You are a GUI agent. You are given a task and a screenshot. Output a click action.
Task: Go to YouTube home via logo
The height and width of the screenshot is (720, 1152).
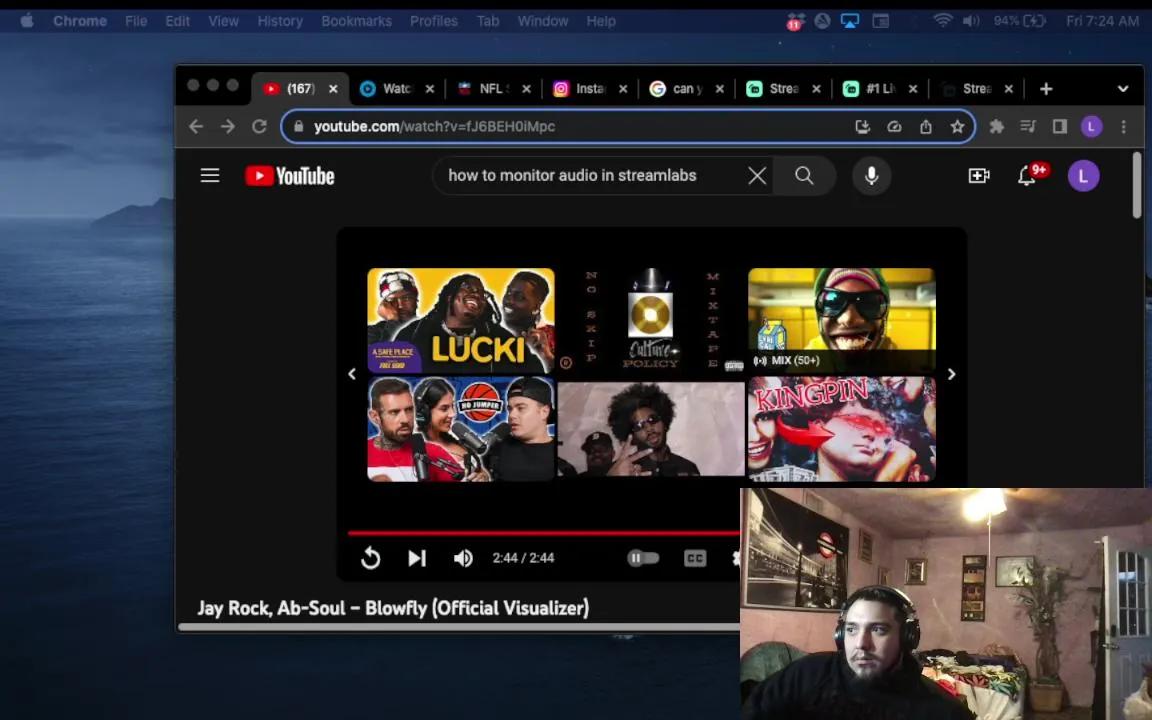coord(289,176)
